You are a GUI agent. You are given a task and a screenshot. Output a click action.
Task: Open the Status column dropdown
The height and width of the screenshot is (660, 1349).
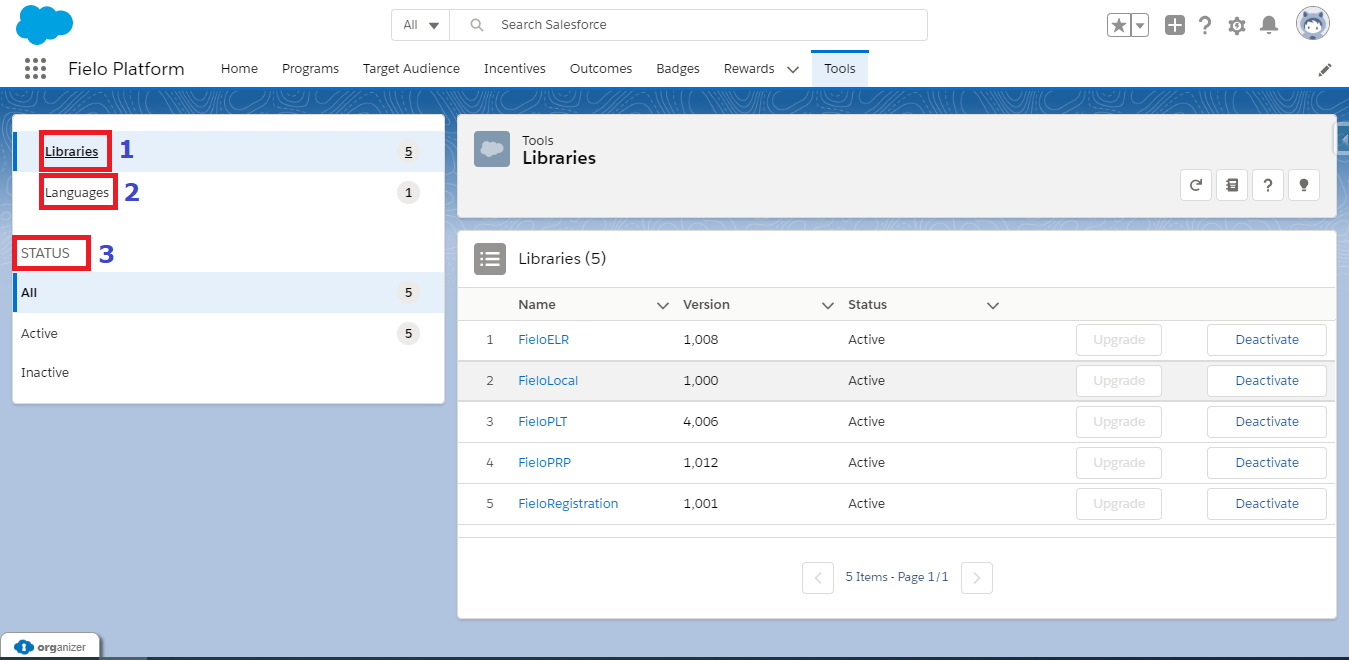(x=992, y=305)
